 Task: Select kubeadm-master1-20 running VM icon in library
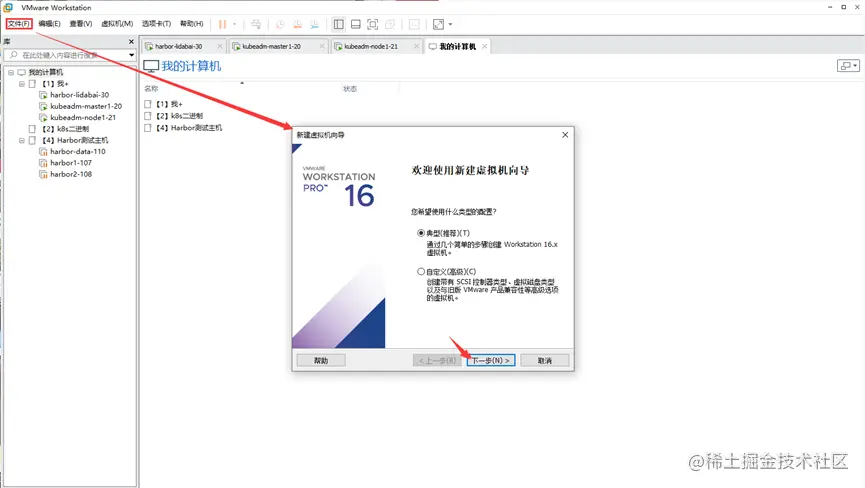pos(43,106)
